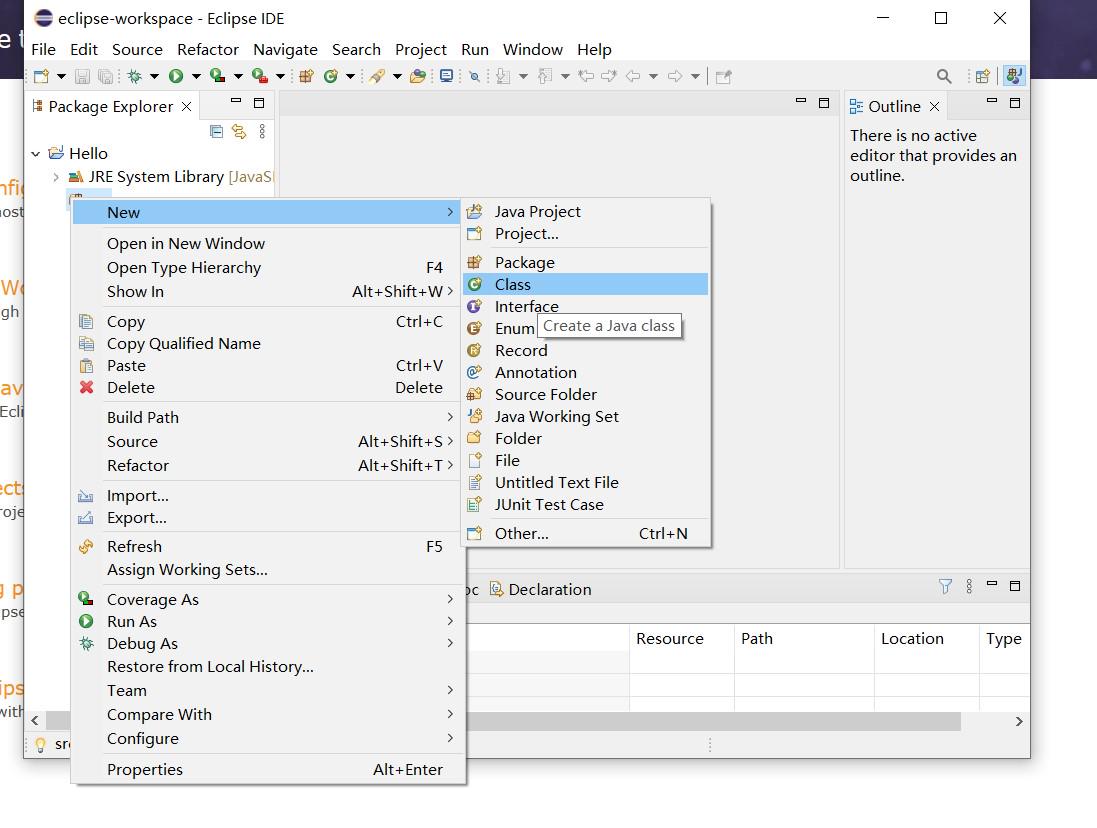Open dropdown arrow next to New Class
Image resolution: width=1097 pixels, height=828 pixels.
351,76
